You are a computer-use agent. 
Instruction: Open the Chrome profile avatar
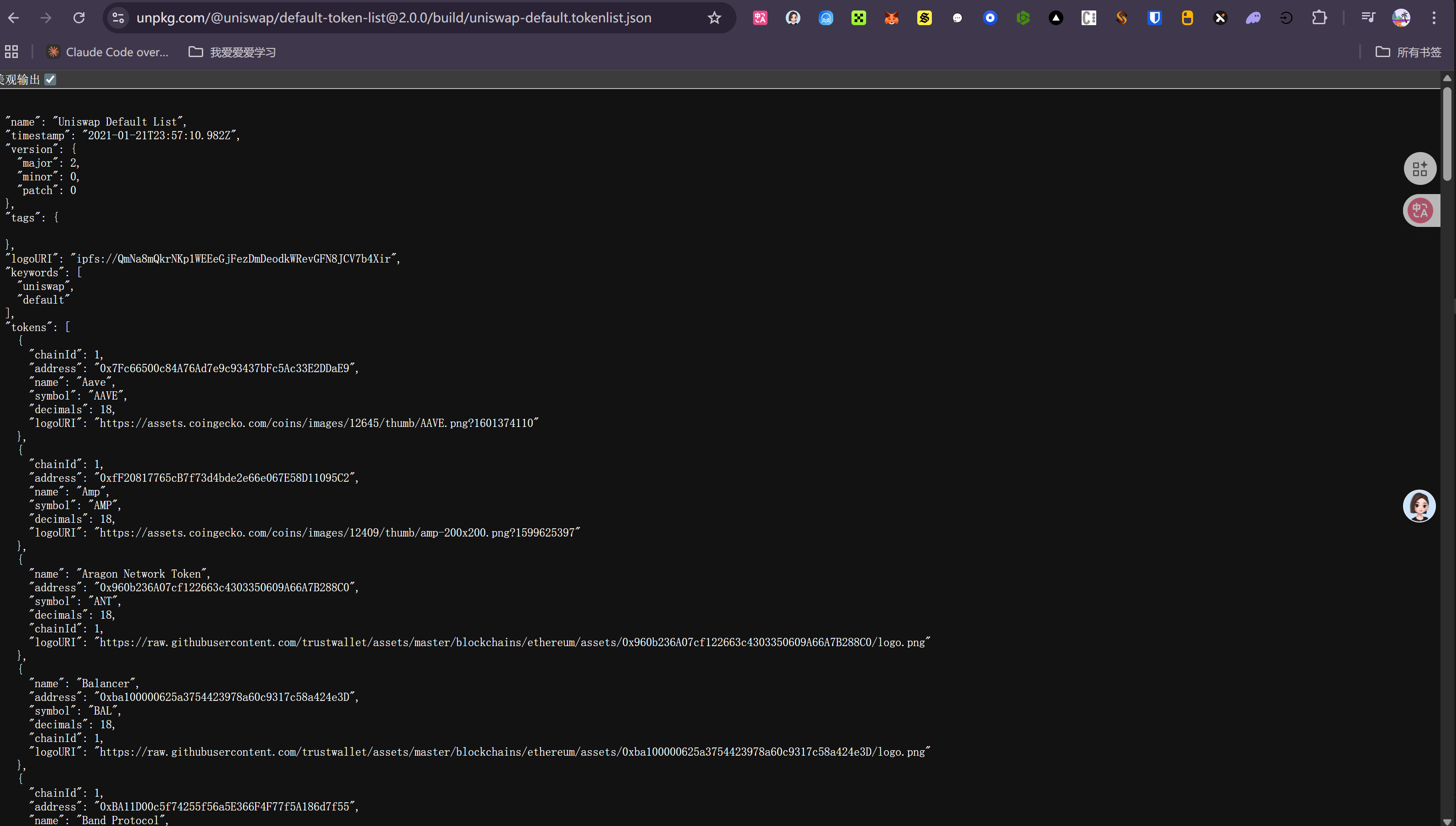click(1401, 18)
